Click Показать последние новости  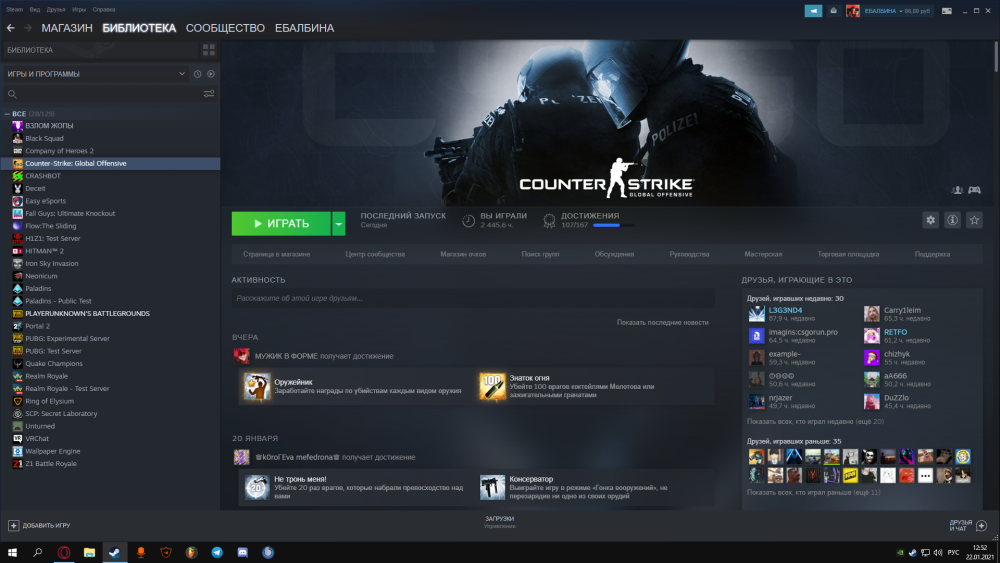click(x=663, y=322)
